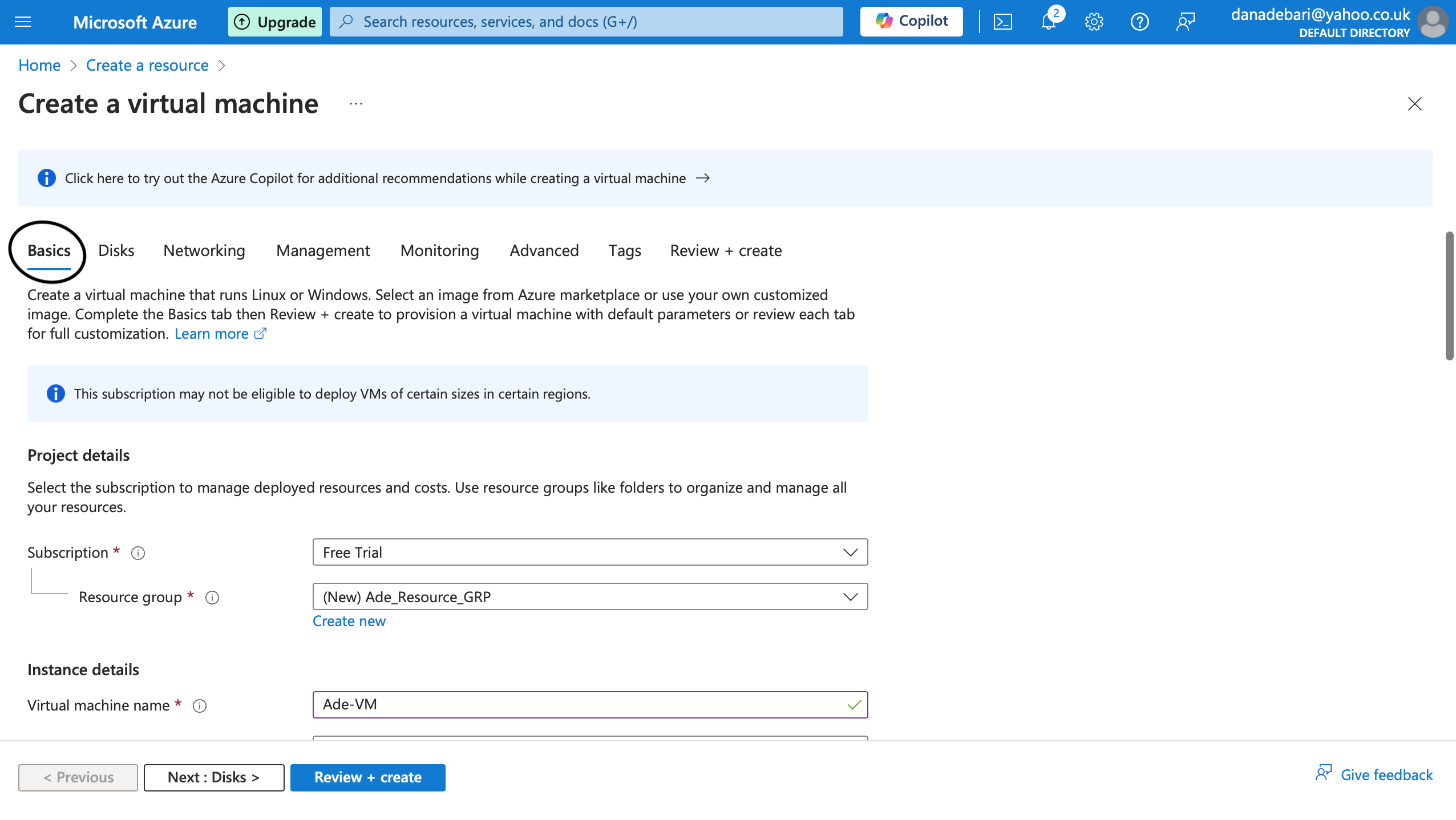The height and width of the screenshot is (820, 1456).
Task: Click the Virtual machine name field
Action: [x=582, y=705]
